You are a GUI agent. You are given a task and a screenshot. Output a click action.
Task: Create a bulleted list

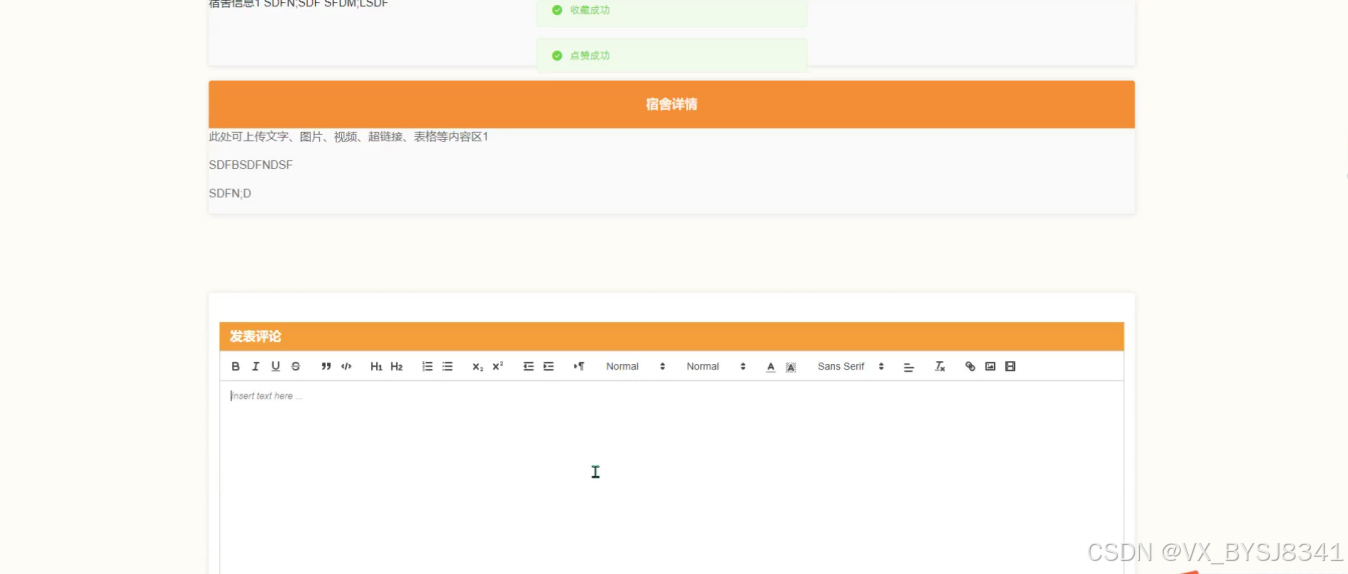tap(448, 367)
